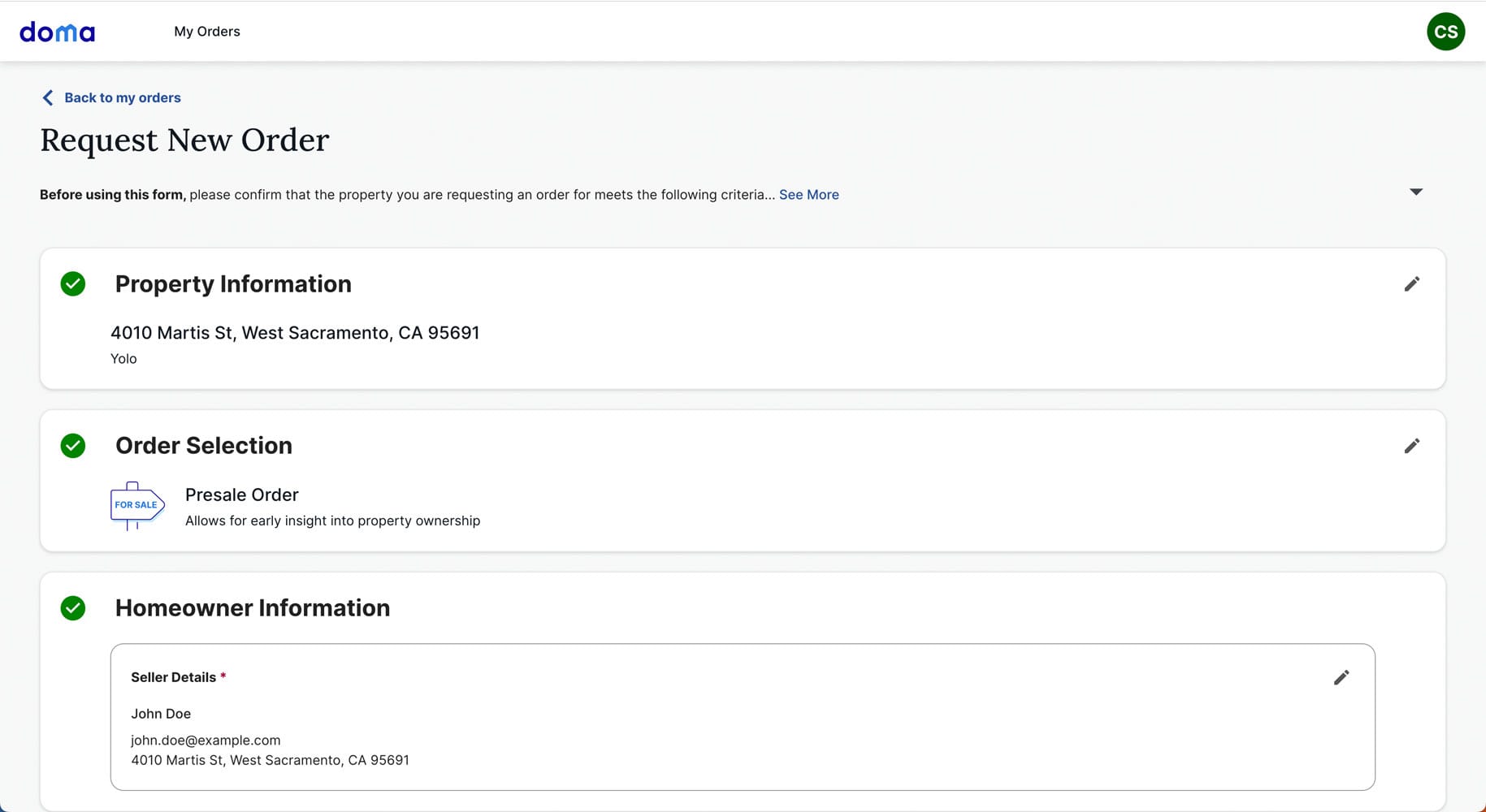Click the Order Selection heading
Image resolution: width=1486 pixels, height=812 pixels.
click(203, 446)
